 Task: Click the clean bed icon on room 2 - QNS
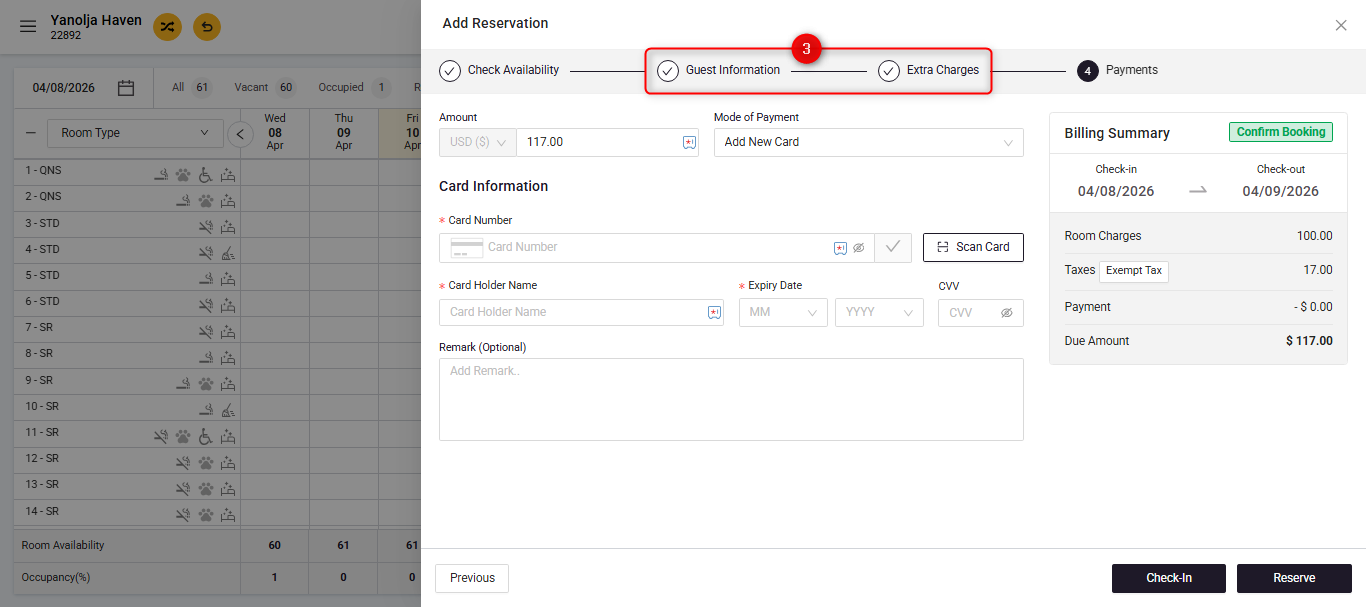tap(228, 200)
